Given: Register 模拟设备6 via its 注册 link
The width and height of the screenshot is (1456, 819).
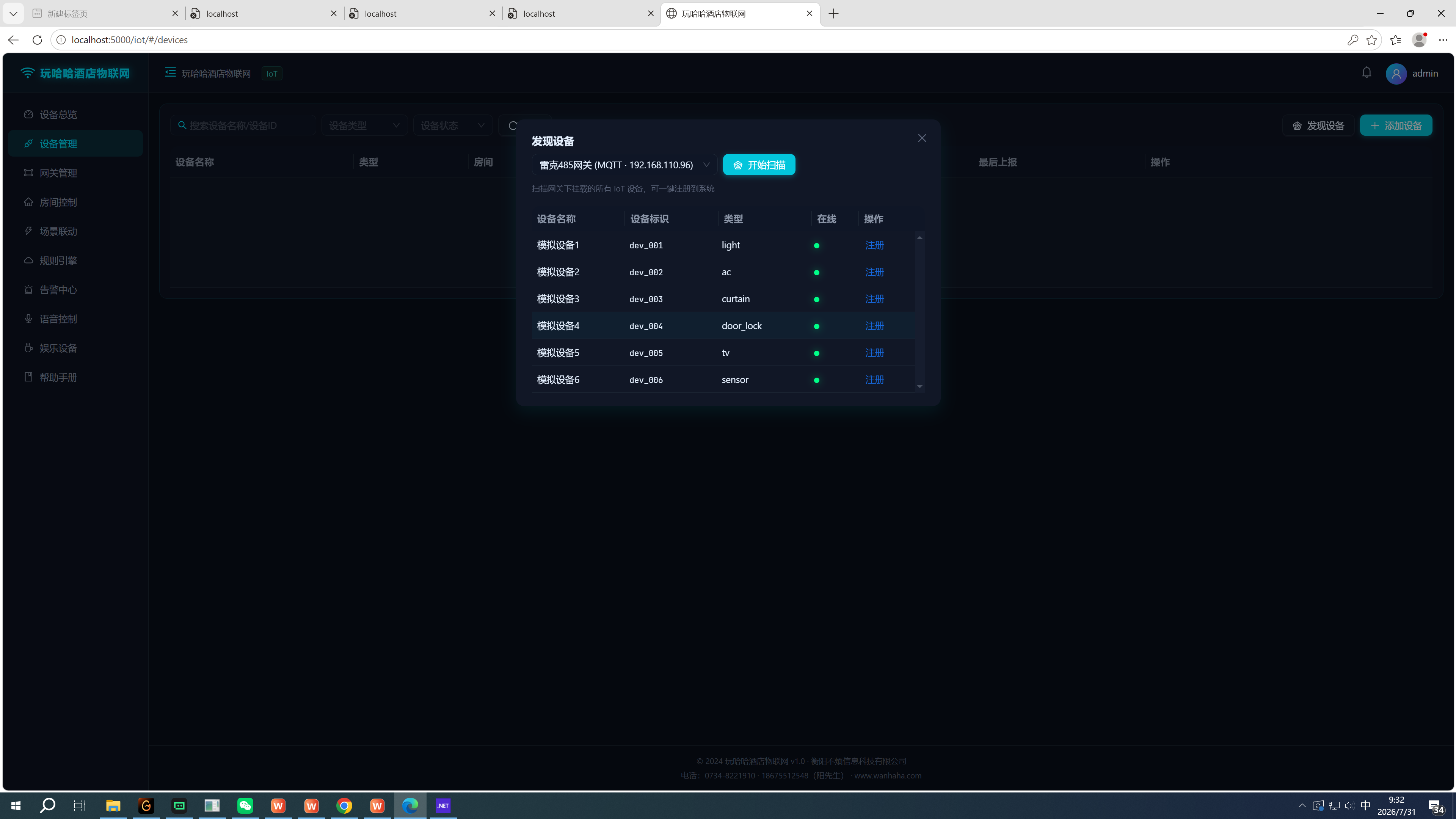Looking at the screenshot, I should point(874,380).
